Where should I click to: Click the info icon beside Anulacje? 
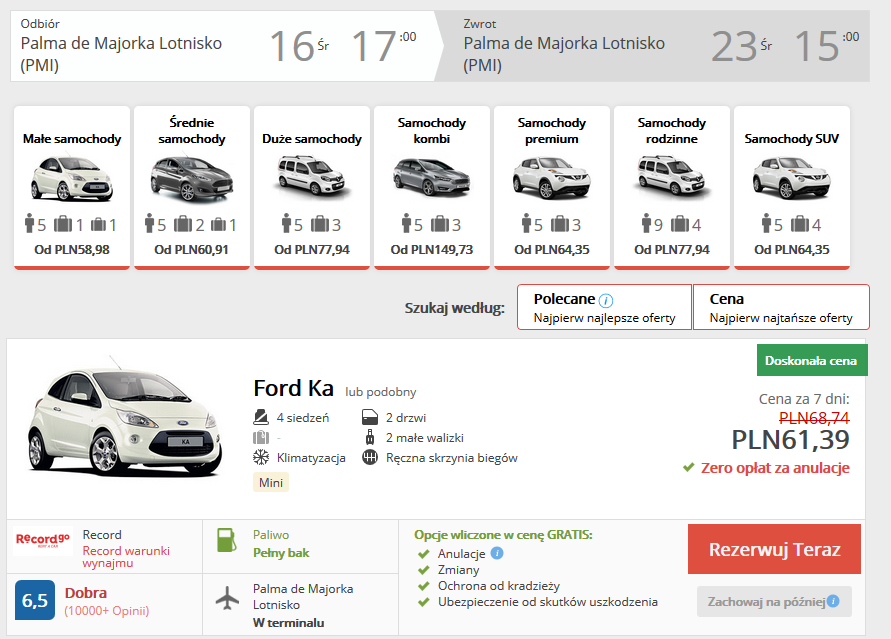coord(497,553)
